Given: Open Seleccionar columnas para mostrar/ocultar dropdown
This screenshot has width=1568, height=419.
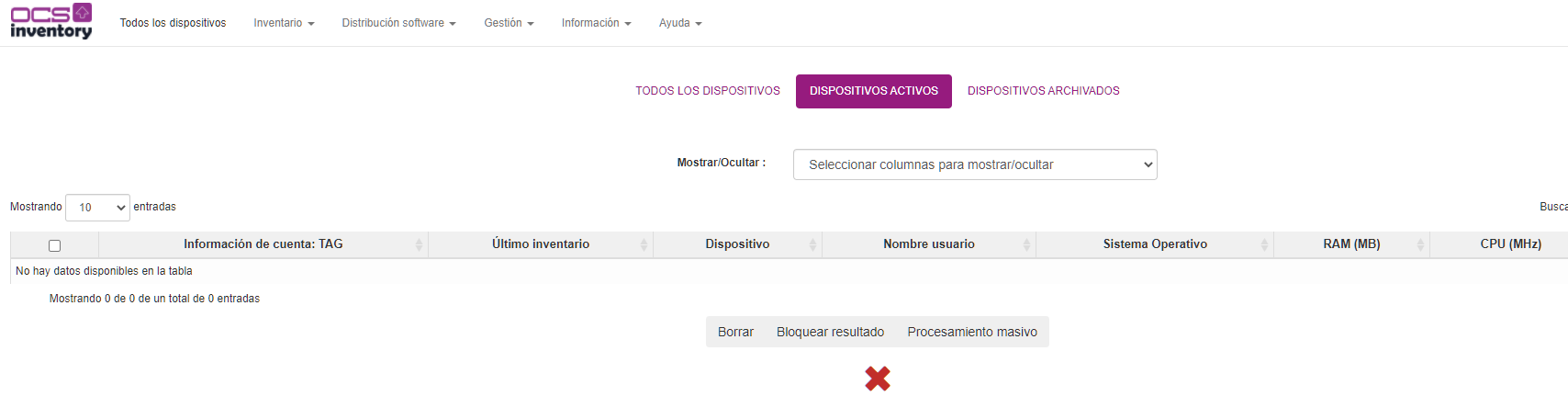Looking at the screenshot, I should [x=975, y=164].
